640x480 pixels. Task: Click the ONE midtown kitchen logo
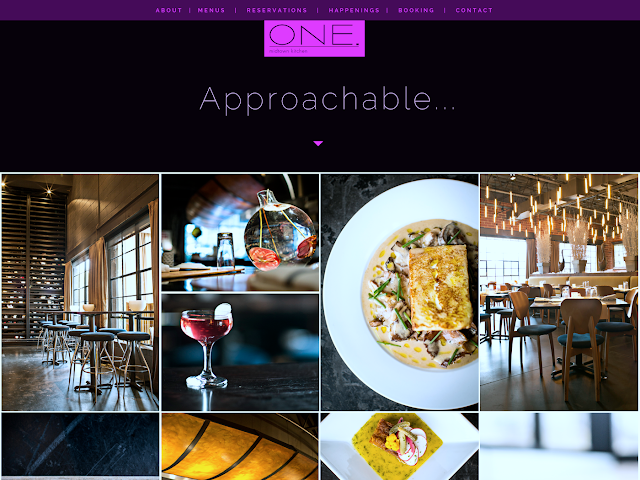(x=314, y=38)
